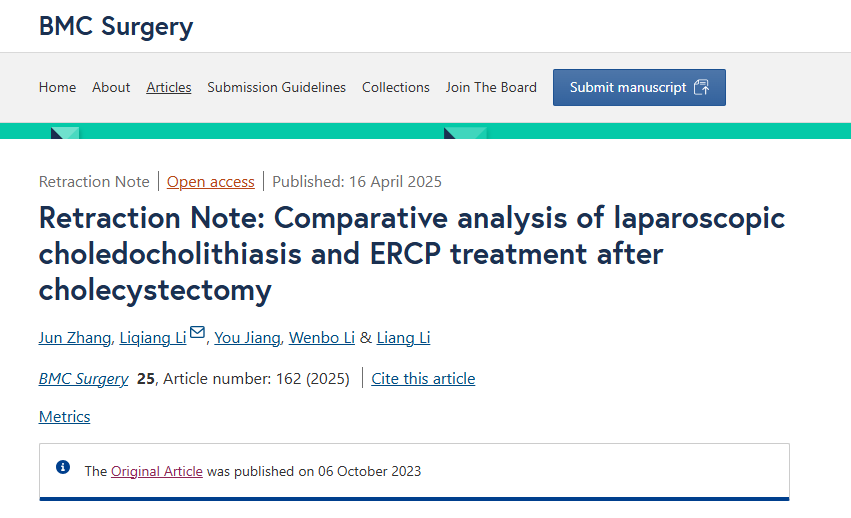Open Cite this article link
Screen dimensions: 851x518
point(423,378)
